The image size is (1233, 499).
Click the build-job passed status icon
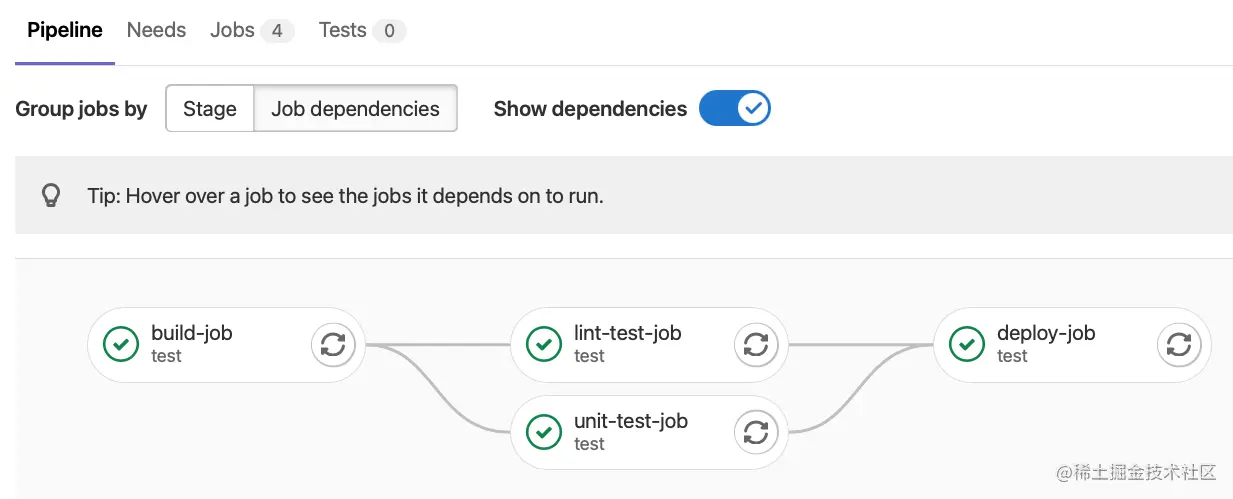point(121,345)
